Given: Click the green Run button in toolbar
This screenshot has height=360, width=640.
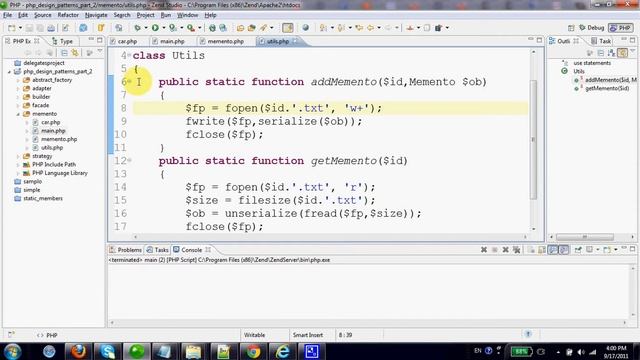Looking at the screenshot, I should [x=155, y=28].
